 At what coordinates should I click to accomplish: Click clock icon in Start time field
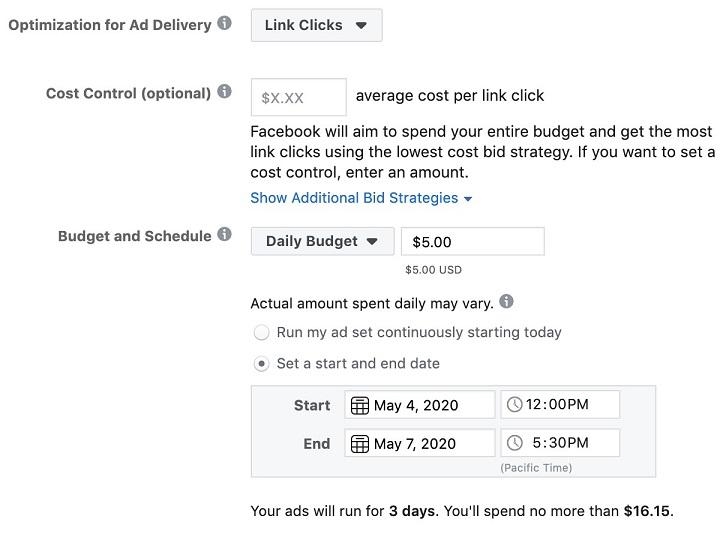[514, 405]
